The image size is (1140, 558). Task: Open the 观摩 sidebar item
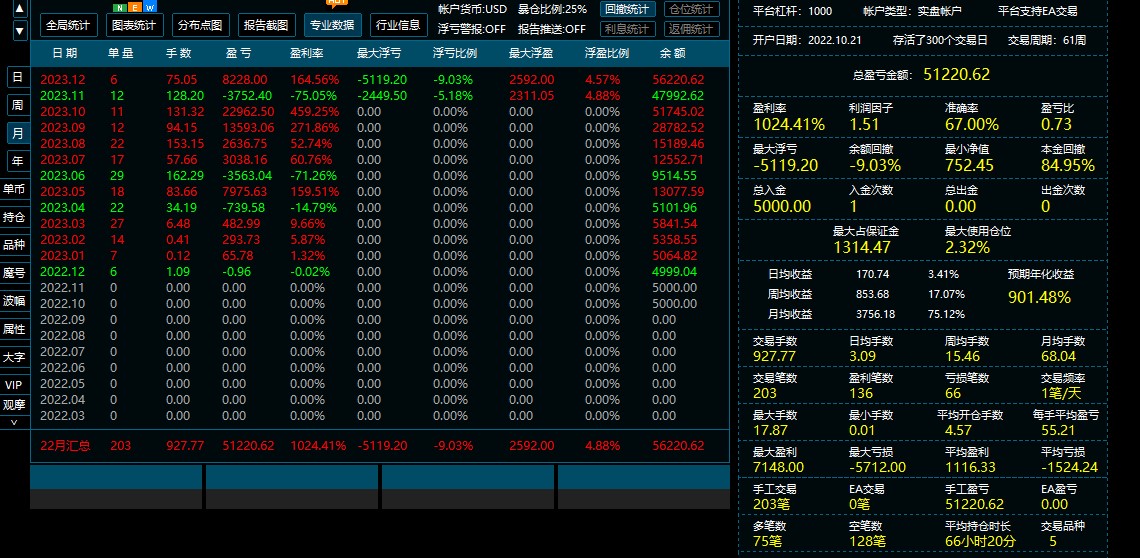coord(15,405)
